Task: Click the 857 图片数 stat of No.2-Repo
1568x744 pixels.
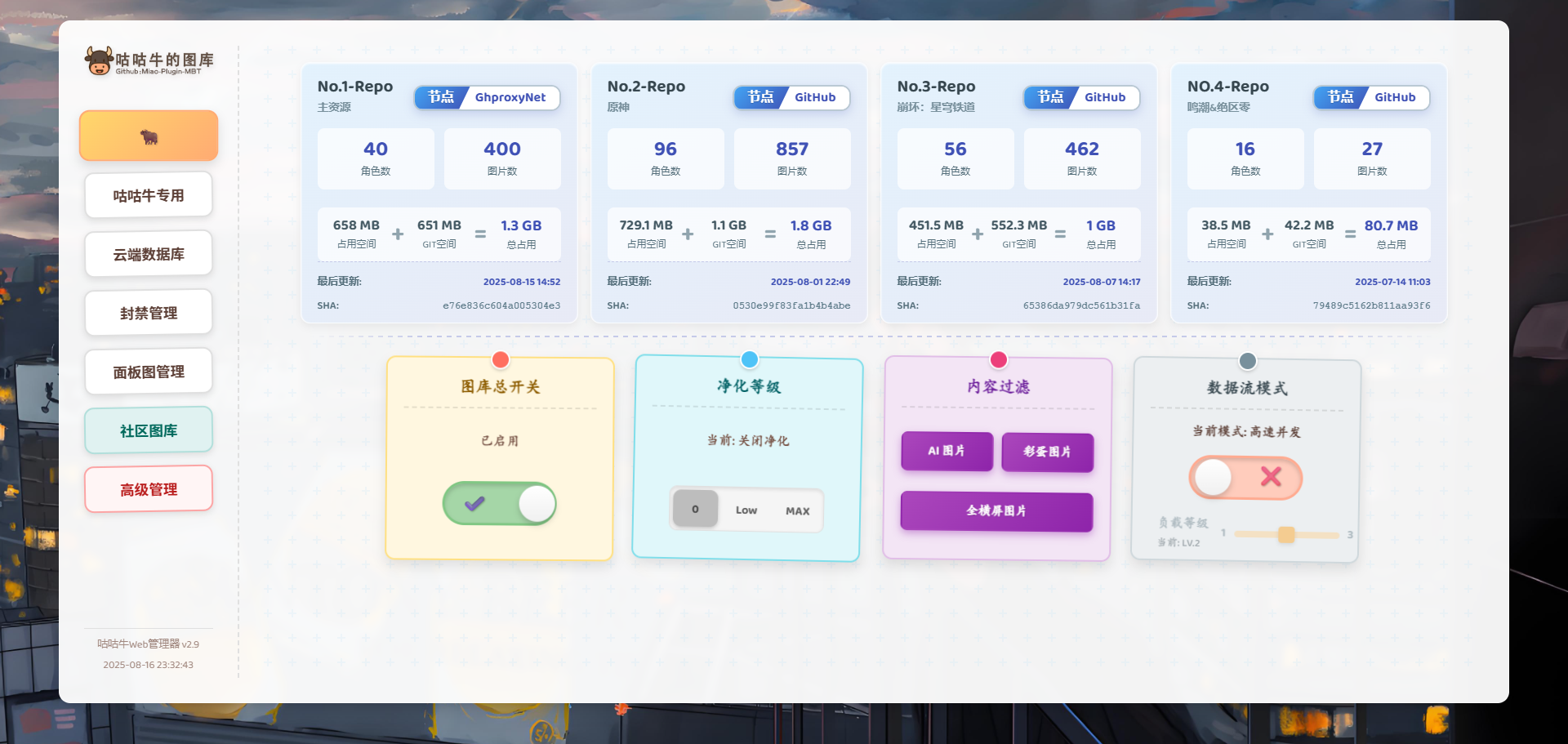Action: point(792,158)
